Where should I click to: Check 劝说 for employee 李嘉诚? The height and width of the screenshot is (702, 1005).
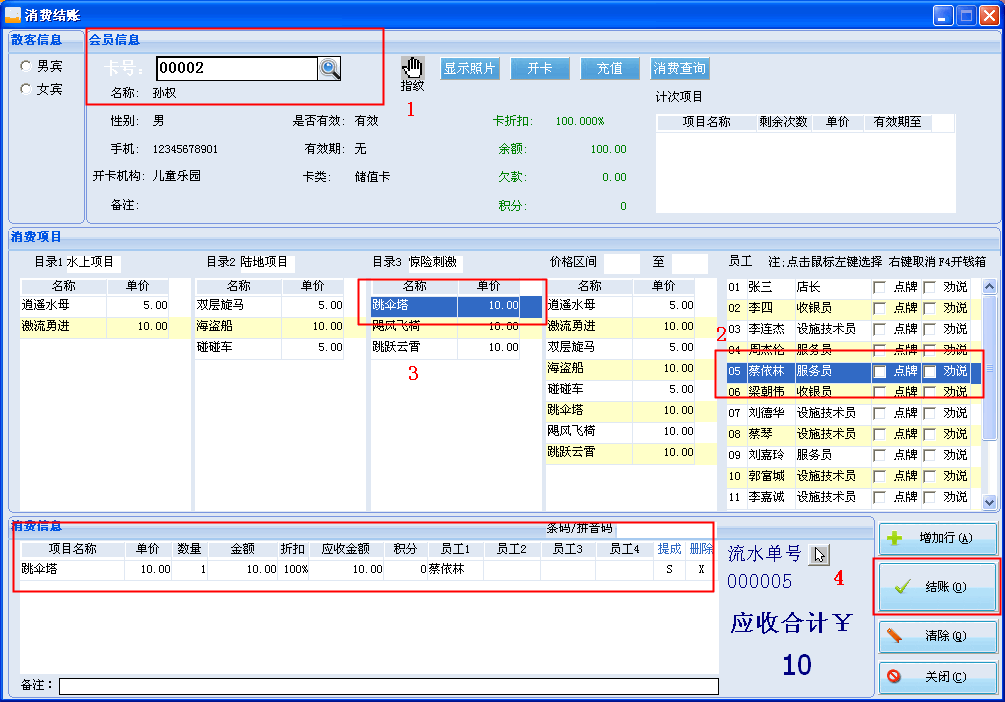coord(929,497)
